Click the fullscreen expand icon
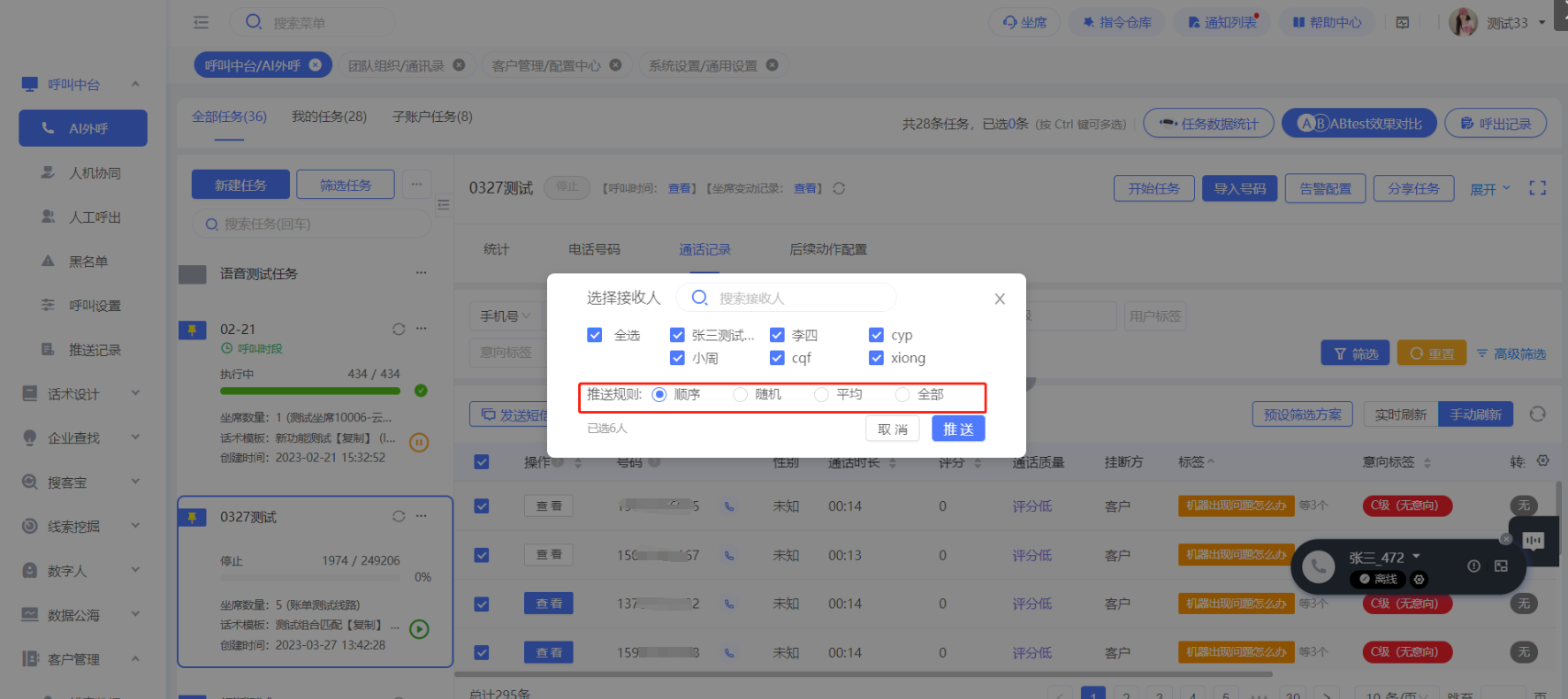The image size is (1568, 699). click(1537, 188)
